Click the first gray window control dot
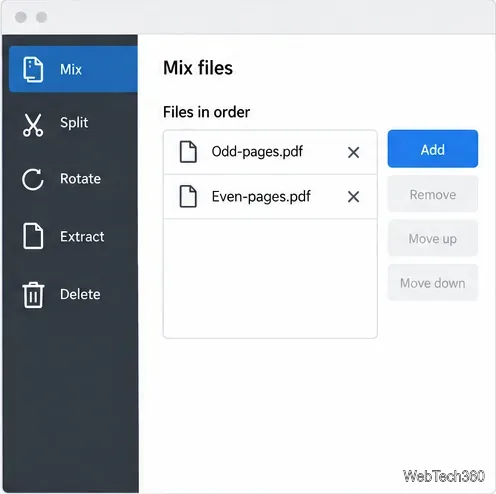Image resolution: width=496 pixels, height=494 pixels. coord(21,17)
